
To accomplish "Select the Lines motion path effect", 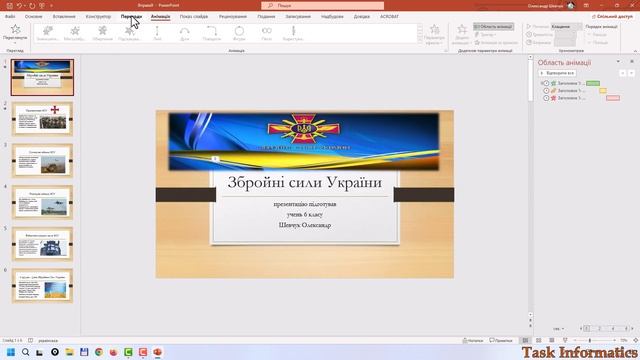I will 157,33.
